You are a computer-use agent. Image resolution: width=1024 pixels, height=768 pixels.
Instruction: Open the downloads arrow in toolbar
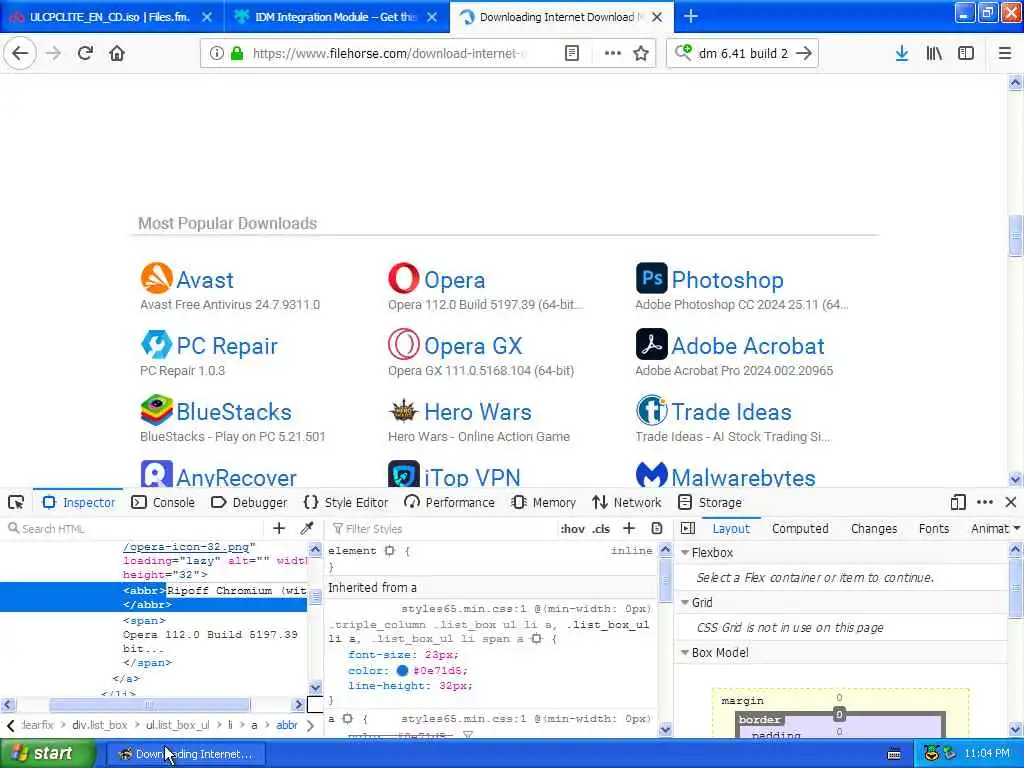pyautogui.click(x=902, y=54)
